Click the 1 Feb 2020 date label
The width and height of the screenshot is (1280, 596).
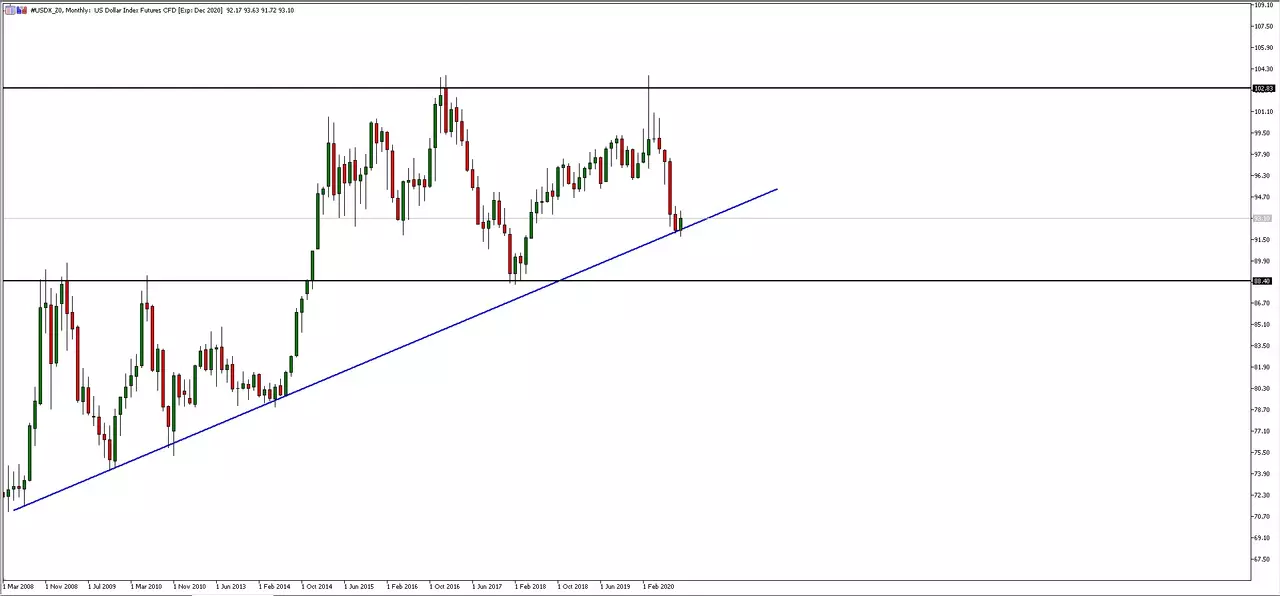coord(658,587)
